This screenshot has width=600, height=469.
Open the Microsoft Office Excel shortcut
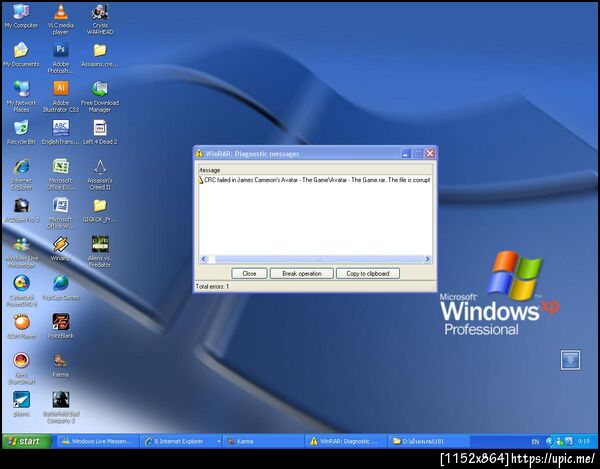click(60, 174)
